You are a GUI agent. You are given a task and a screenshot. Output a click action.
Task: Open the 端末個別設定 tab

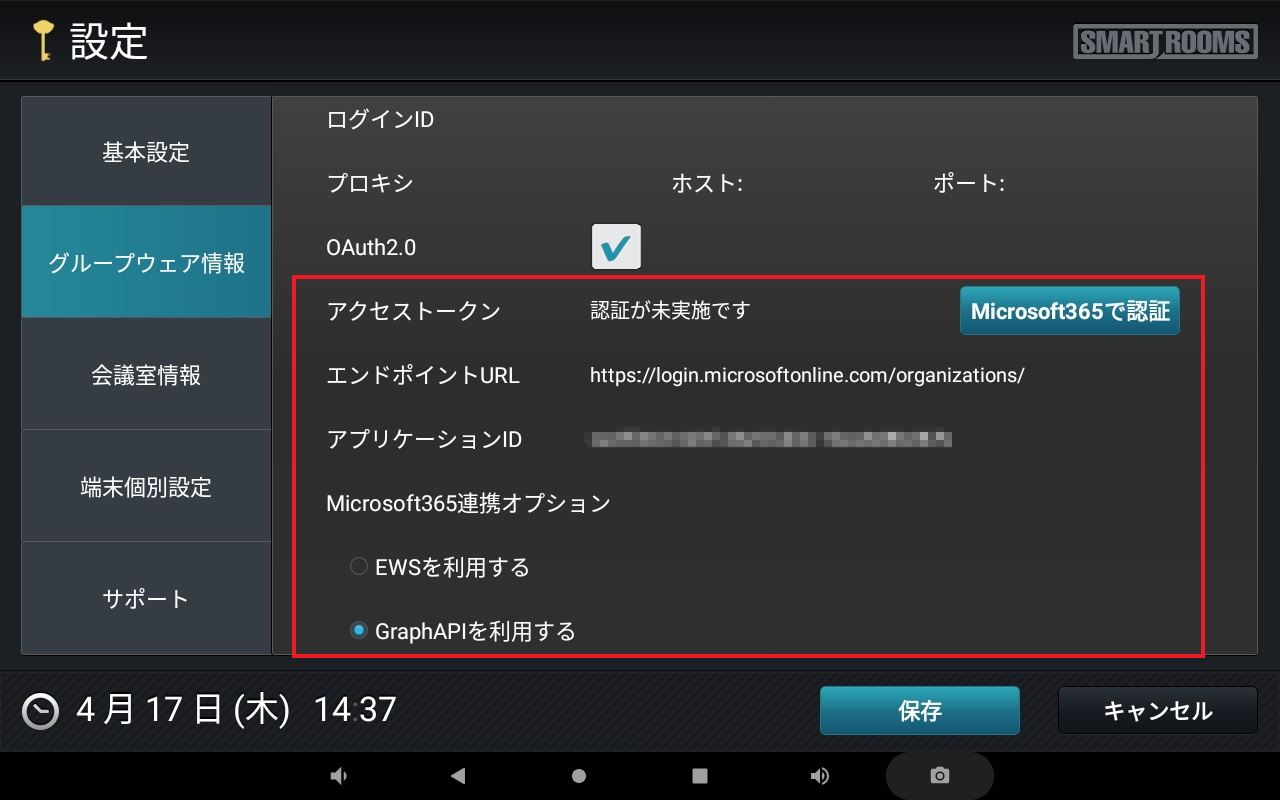coord(146,487)
